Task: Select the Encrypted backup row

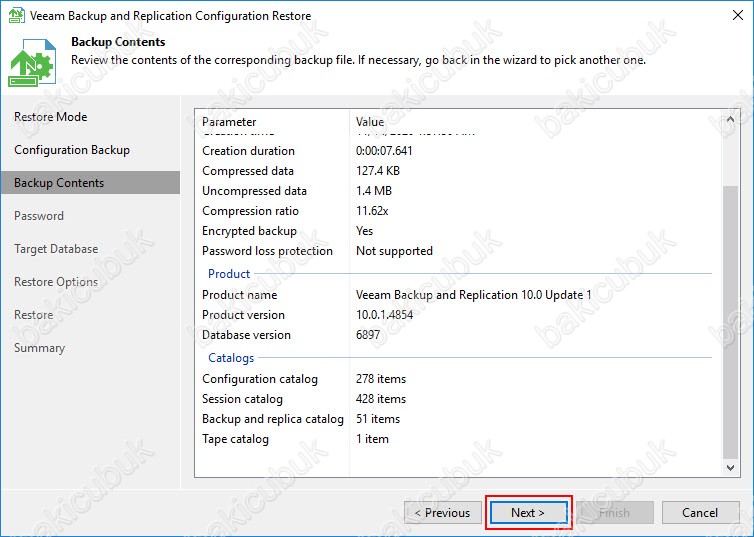Action: 457,231
